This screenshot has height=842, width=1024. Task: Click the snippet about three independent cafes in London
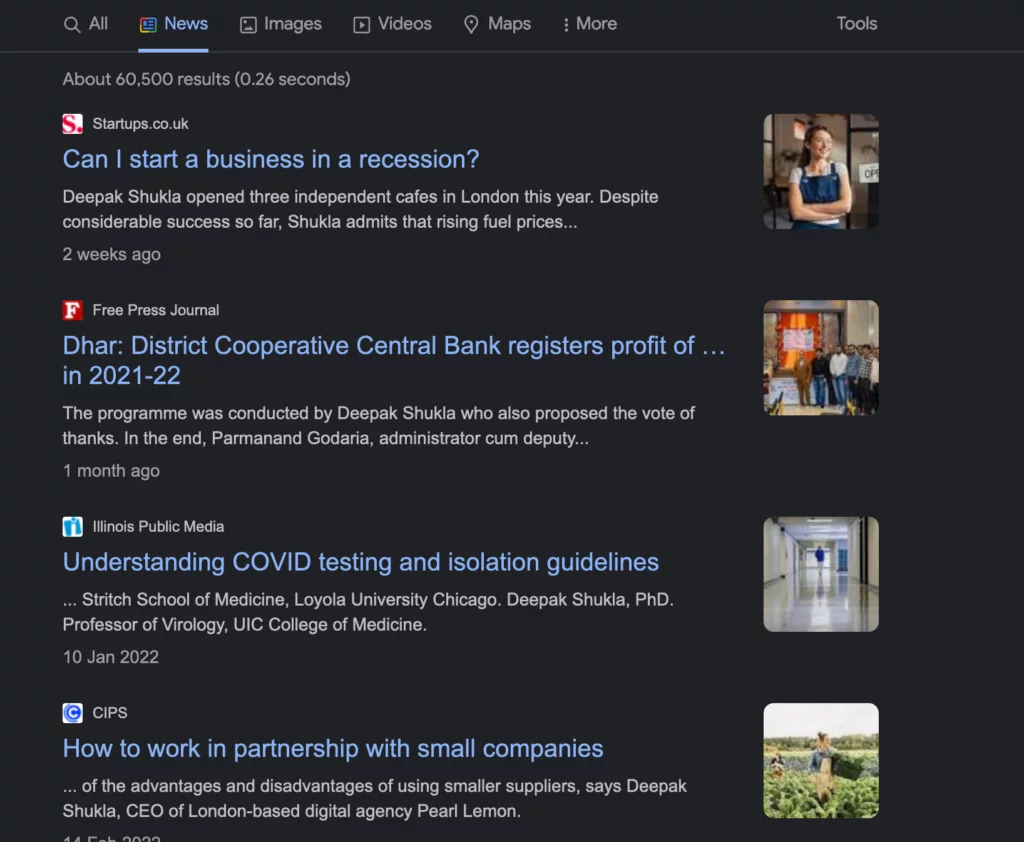(360, 209)
